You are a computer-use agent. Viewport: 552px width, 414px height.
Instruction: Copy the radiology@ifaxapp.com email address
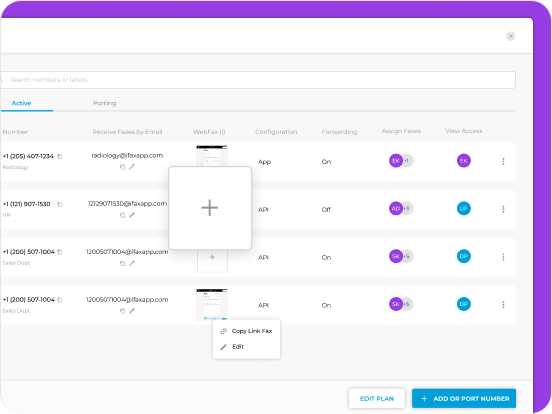tap(122, 167)
